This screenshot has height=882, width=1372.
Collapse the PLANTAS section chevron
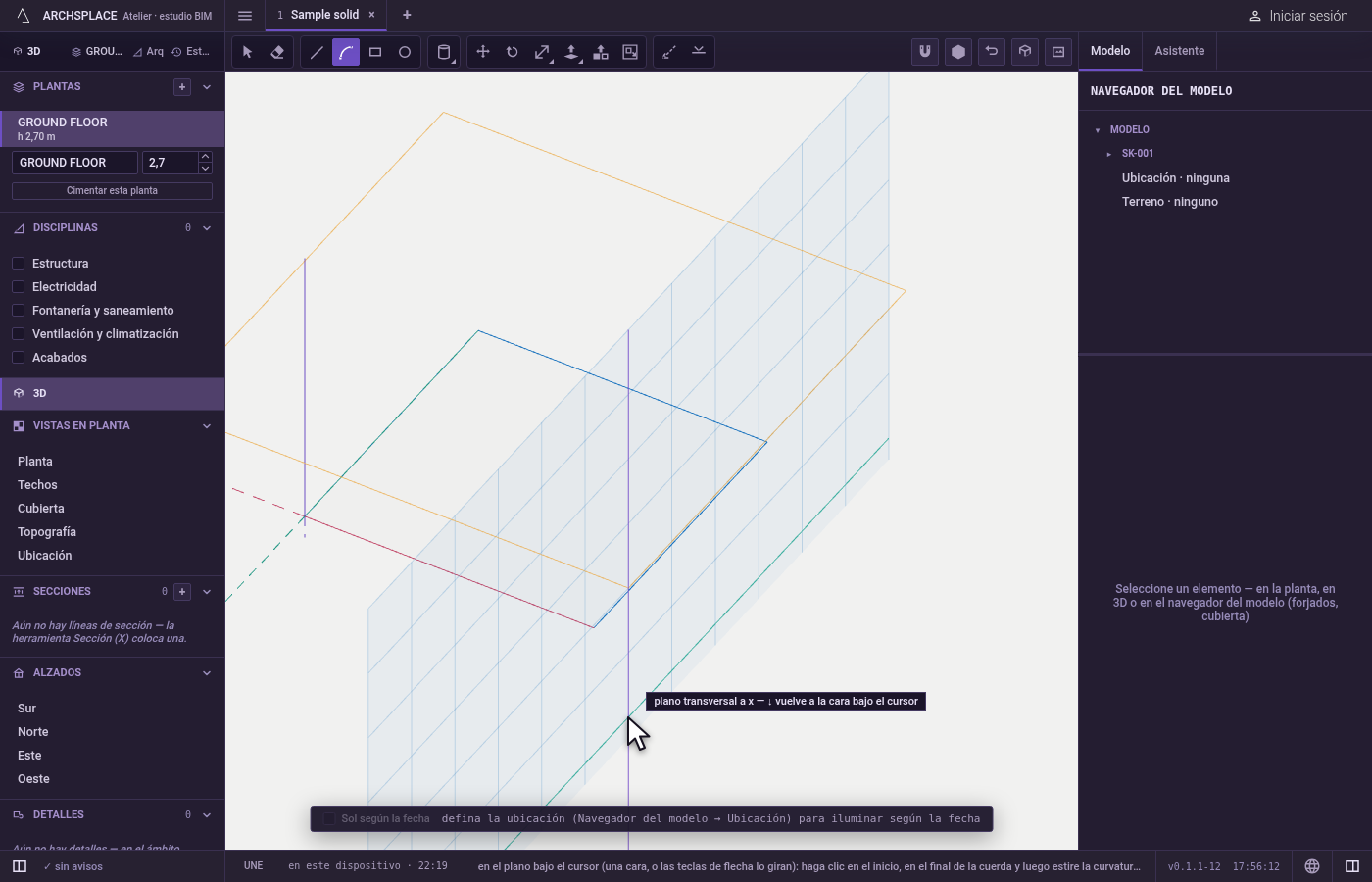click(x=207, y=87)
